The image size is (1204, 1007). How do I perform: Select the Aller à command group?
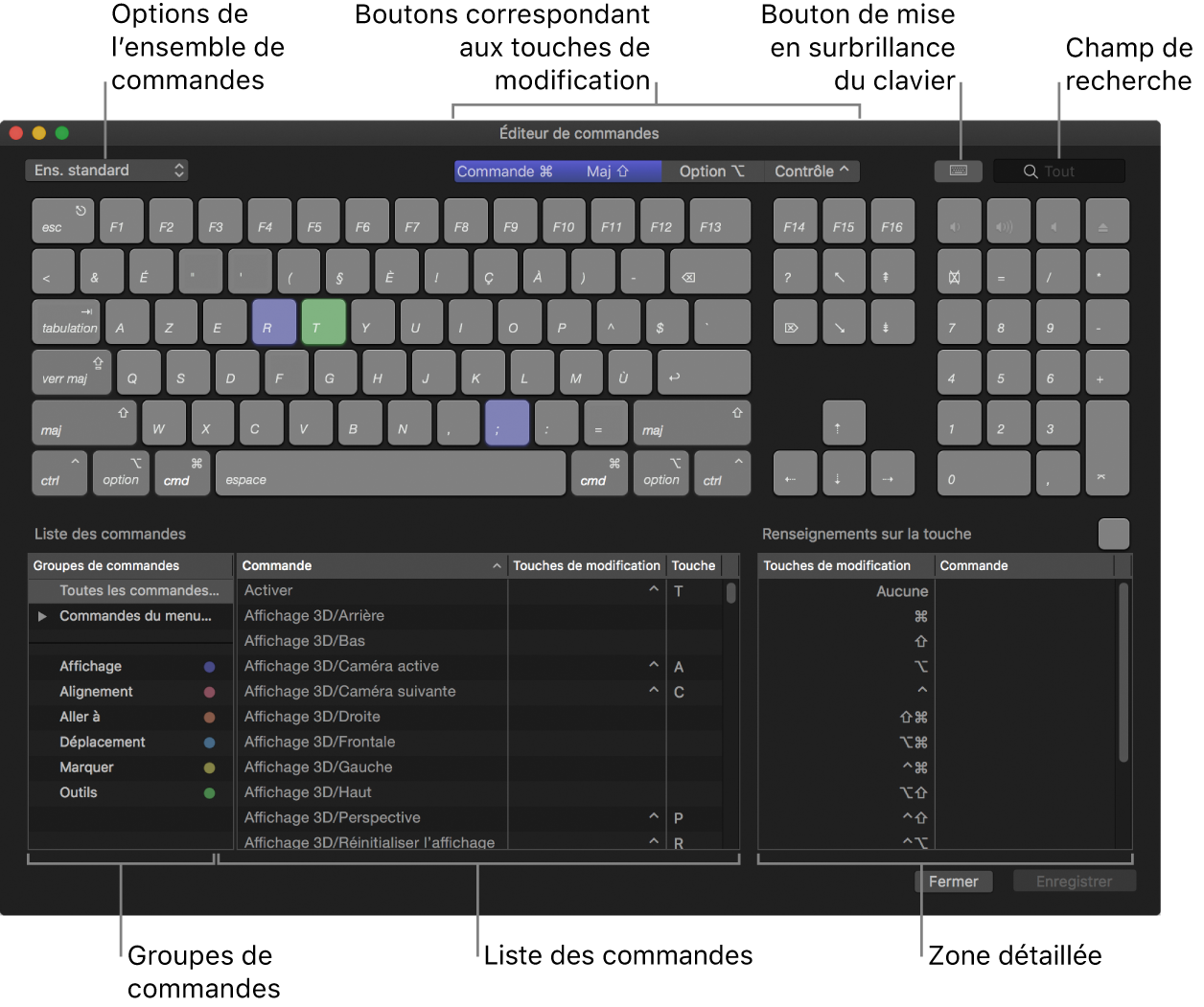[x=130, y=717]
